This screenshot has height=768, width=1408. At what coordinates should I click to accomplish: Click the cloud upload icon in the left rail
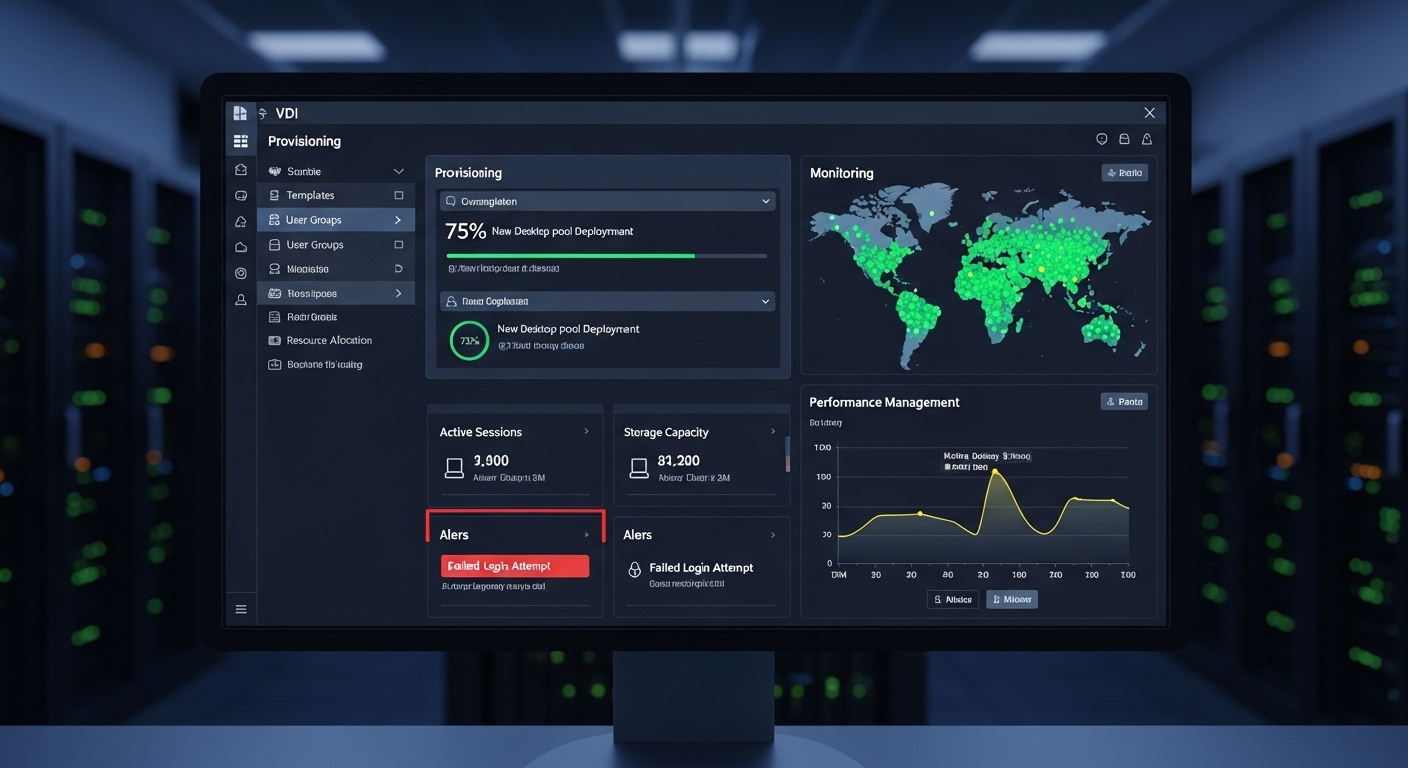tap(241, 222)
